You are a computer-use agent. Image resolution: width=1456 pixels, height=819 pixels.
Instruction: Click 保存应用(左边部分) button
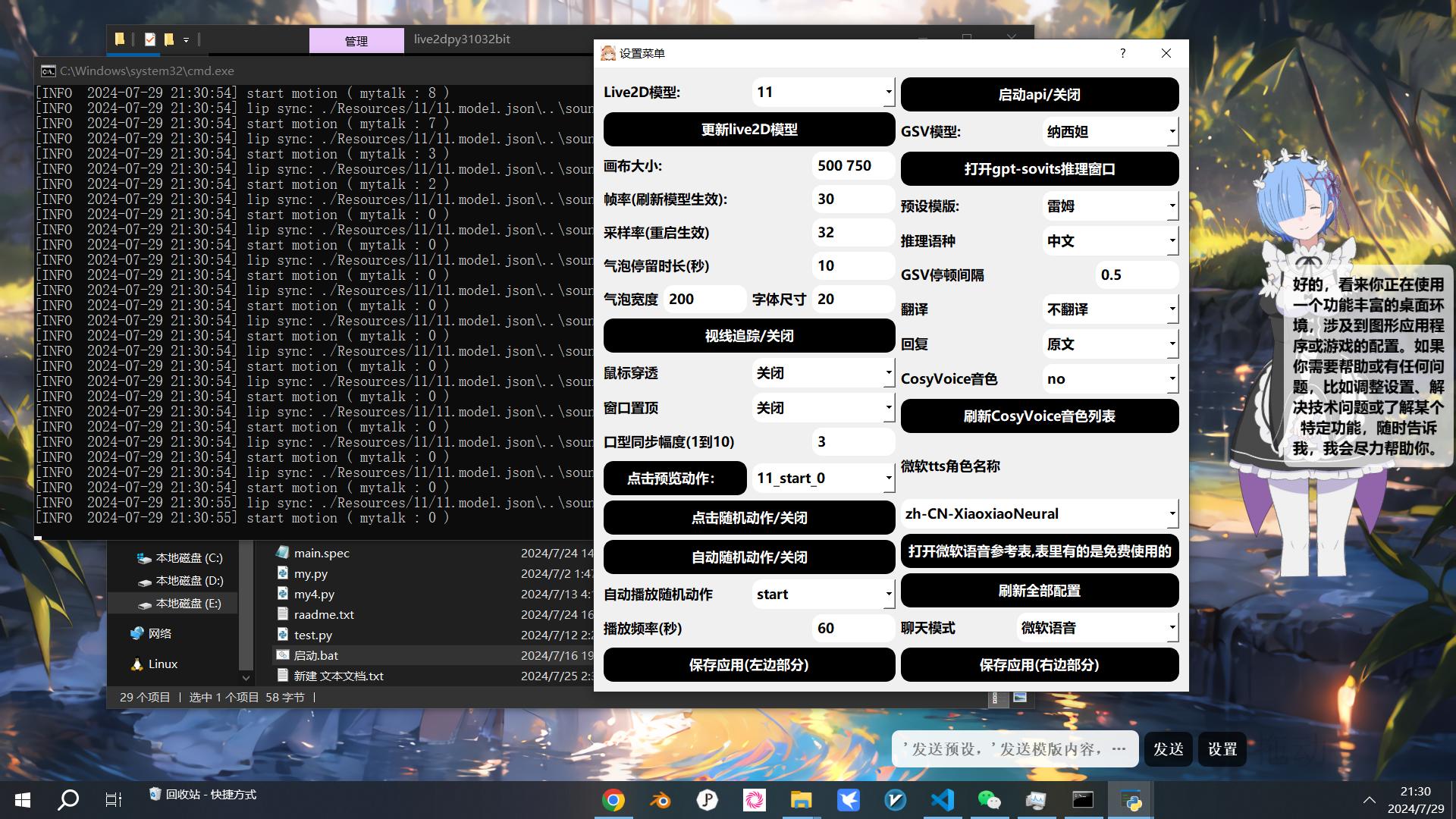[749, 665]
